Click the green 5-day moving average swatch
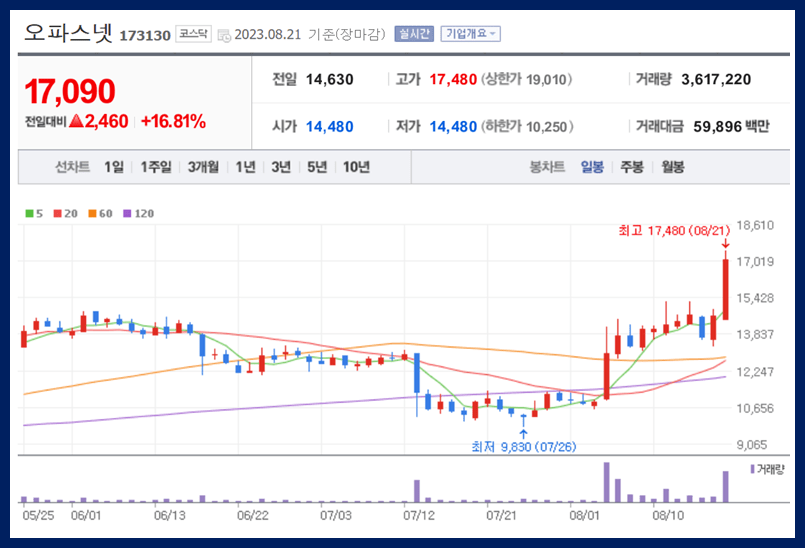805x548 pixels. 29,214
